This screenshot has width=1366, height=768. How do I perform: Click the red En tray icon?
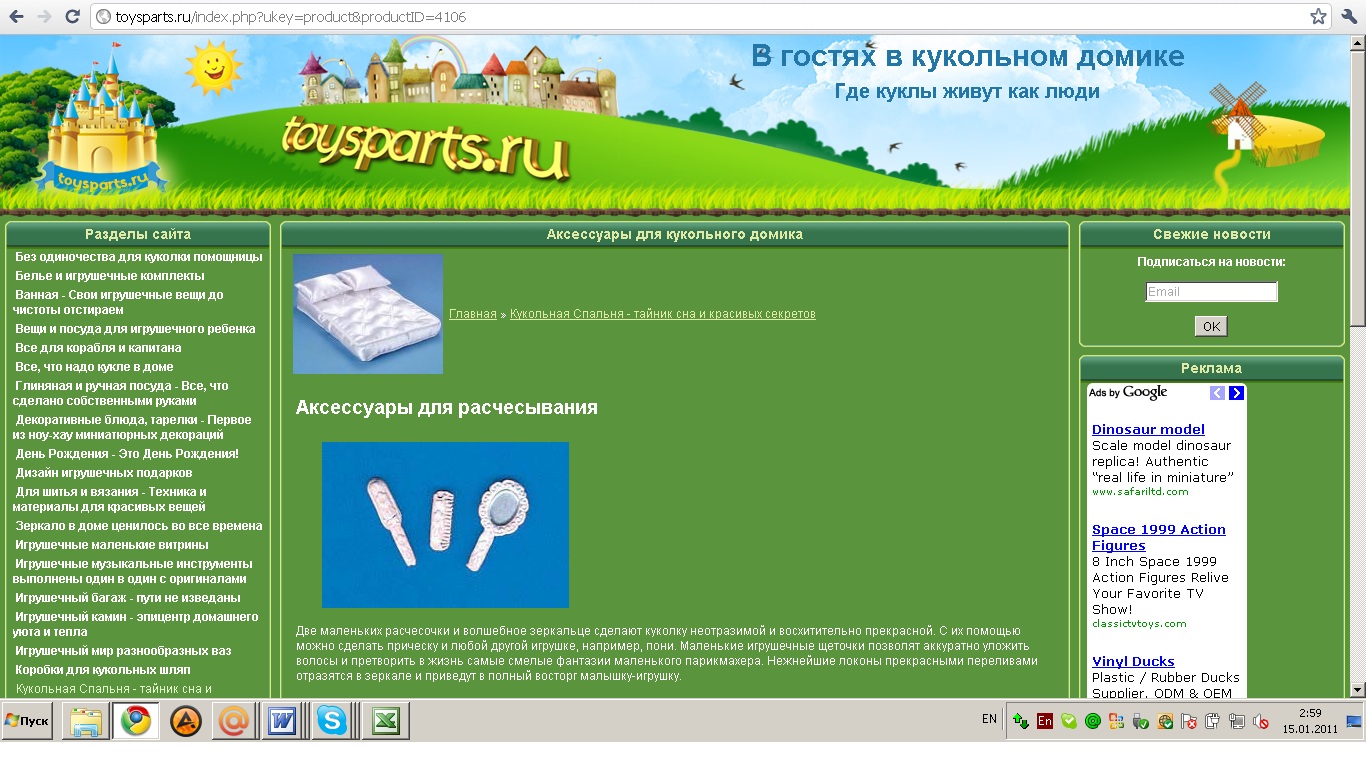click(1045, 721)
